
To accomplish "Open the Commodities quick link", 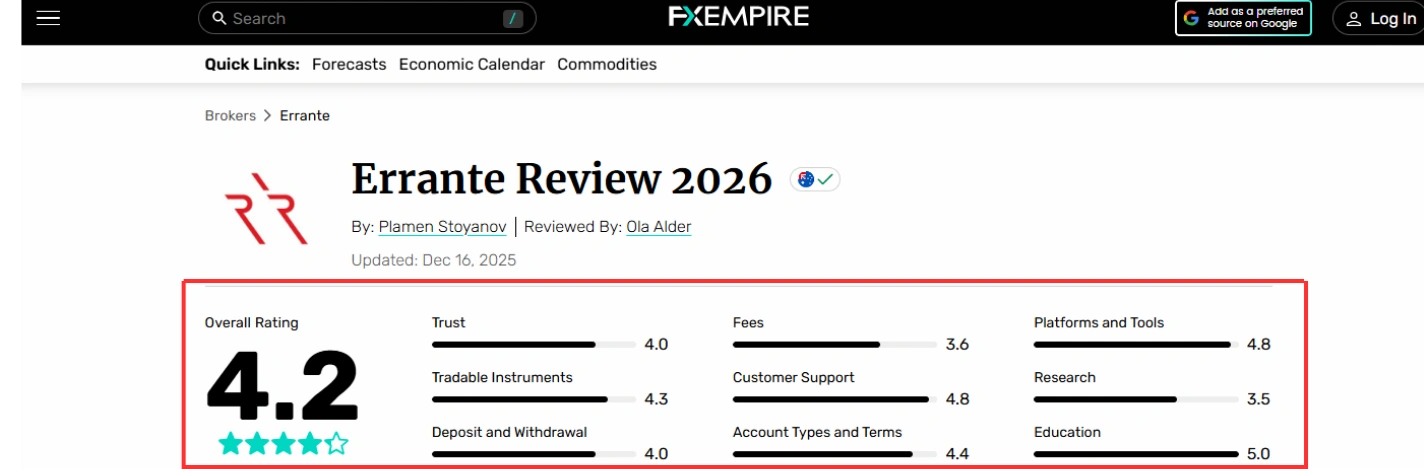I will coord(607,64).
